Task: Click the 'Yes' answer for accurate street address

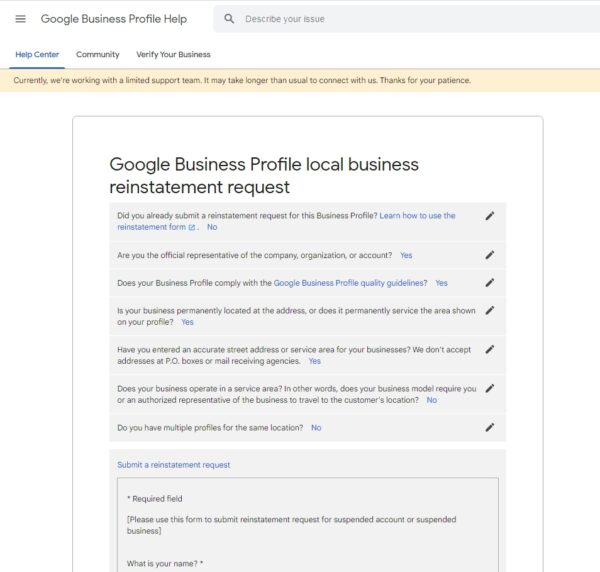Action: 315,361
